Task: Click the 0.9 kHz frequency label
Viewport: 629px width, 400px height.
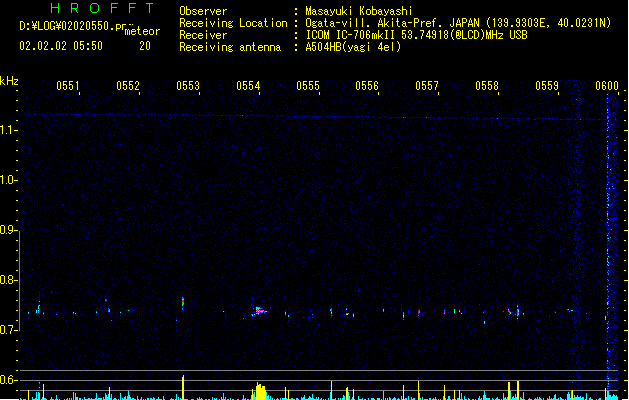Action: click(x=8, y=230)
